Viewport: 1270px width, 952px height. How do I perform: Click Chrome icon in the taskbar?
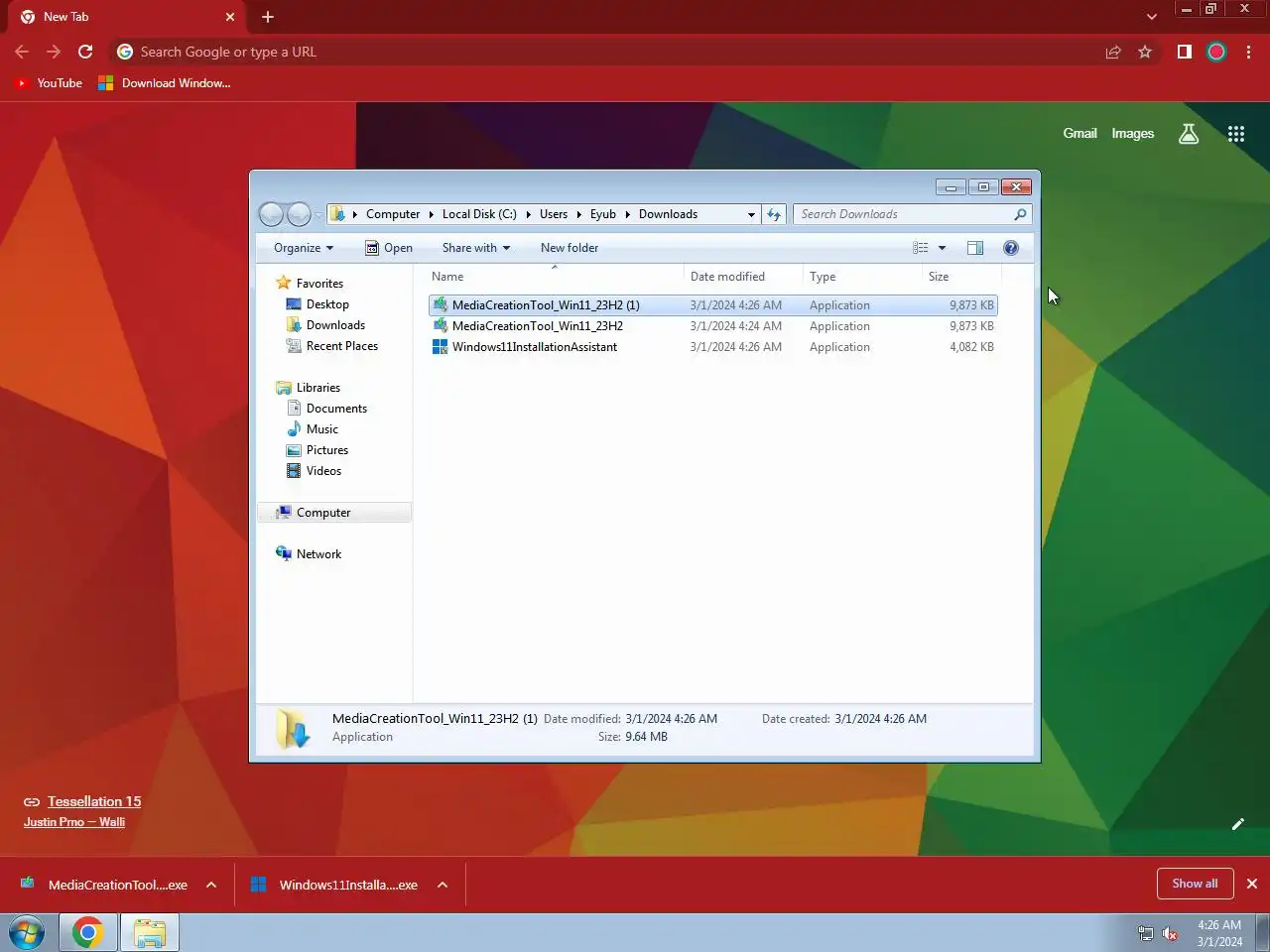[x=87, y=933]
